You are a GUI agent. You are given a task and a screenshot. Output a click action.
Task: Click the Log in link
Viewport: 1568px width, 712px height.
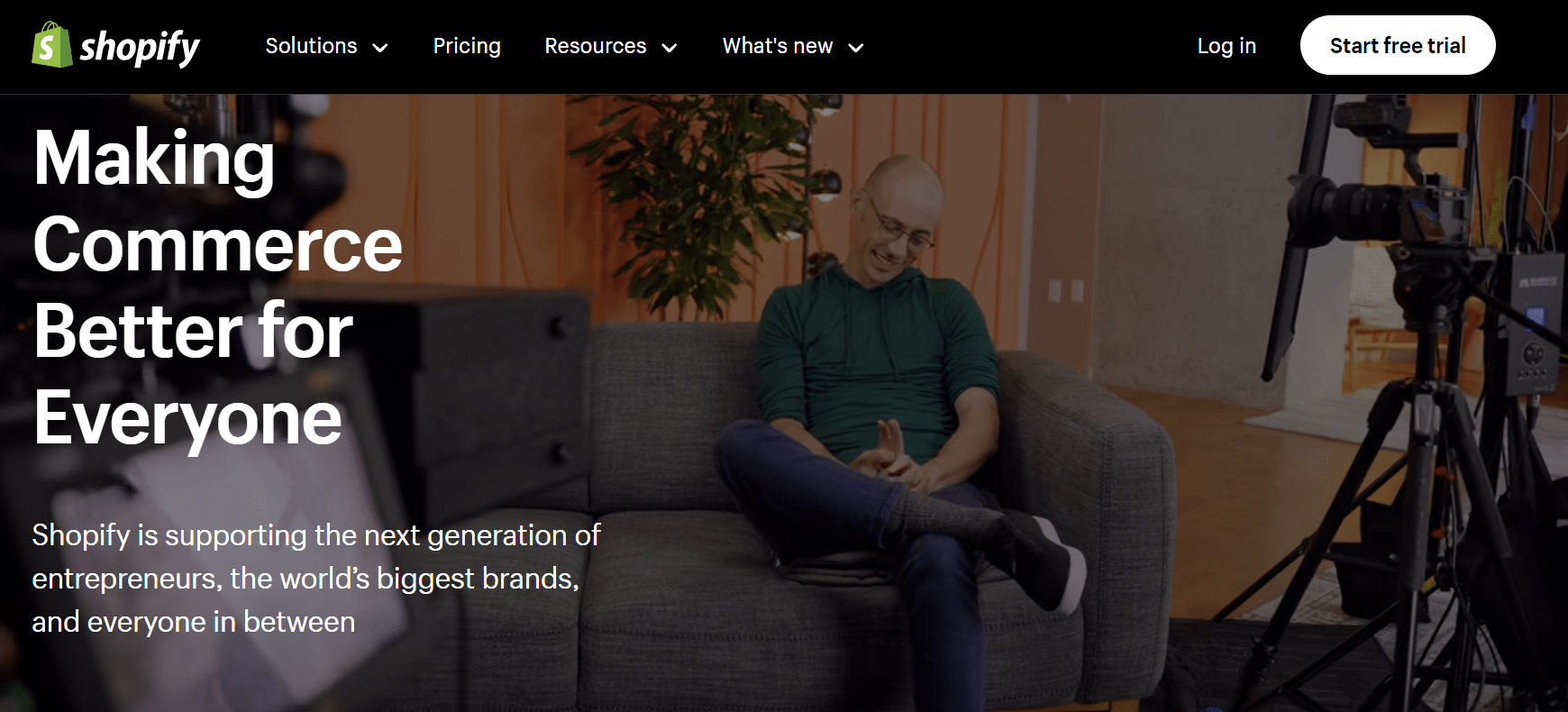click(1226, 45)
